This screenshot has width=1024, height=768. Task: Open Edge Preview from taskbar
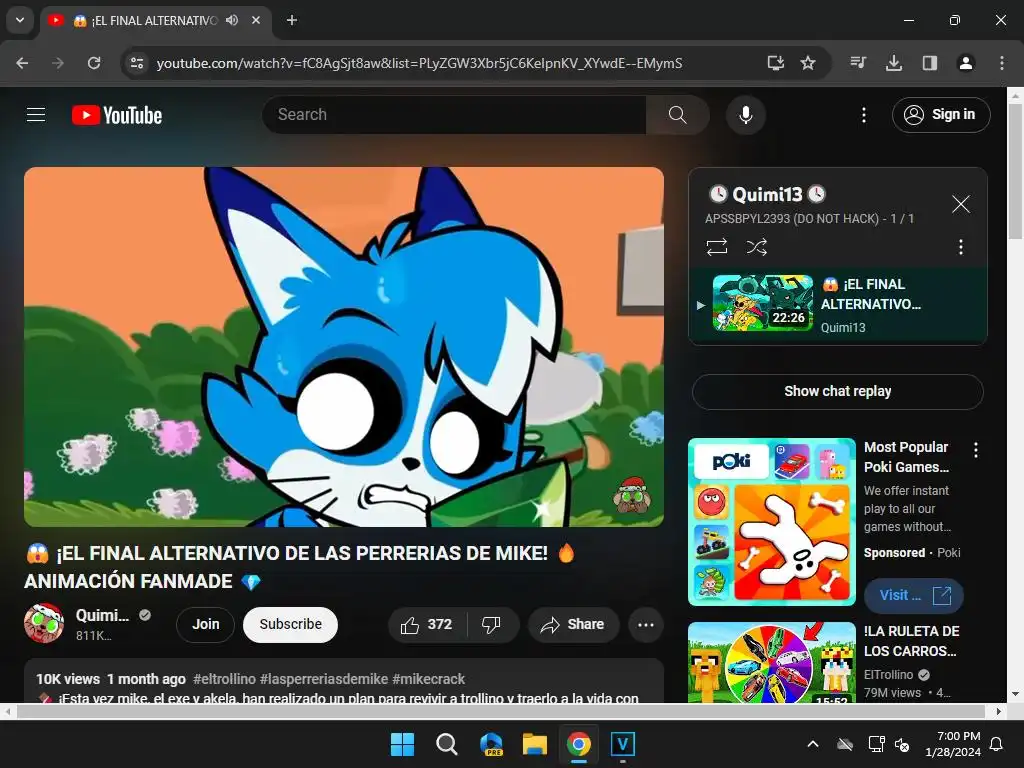pos(490,744)
